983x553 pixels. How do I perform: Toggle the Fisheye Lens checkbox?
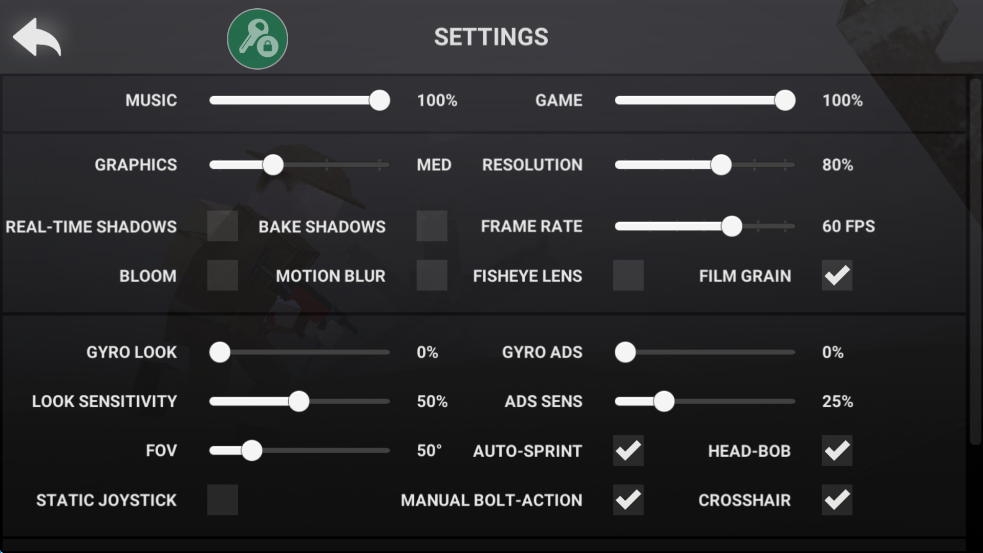(x=628, y=276)
